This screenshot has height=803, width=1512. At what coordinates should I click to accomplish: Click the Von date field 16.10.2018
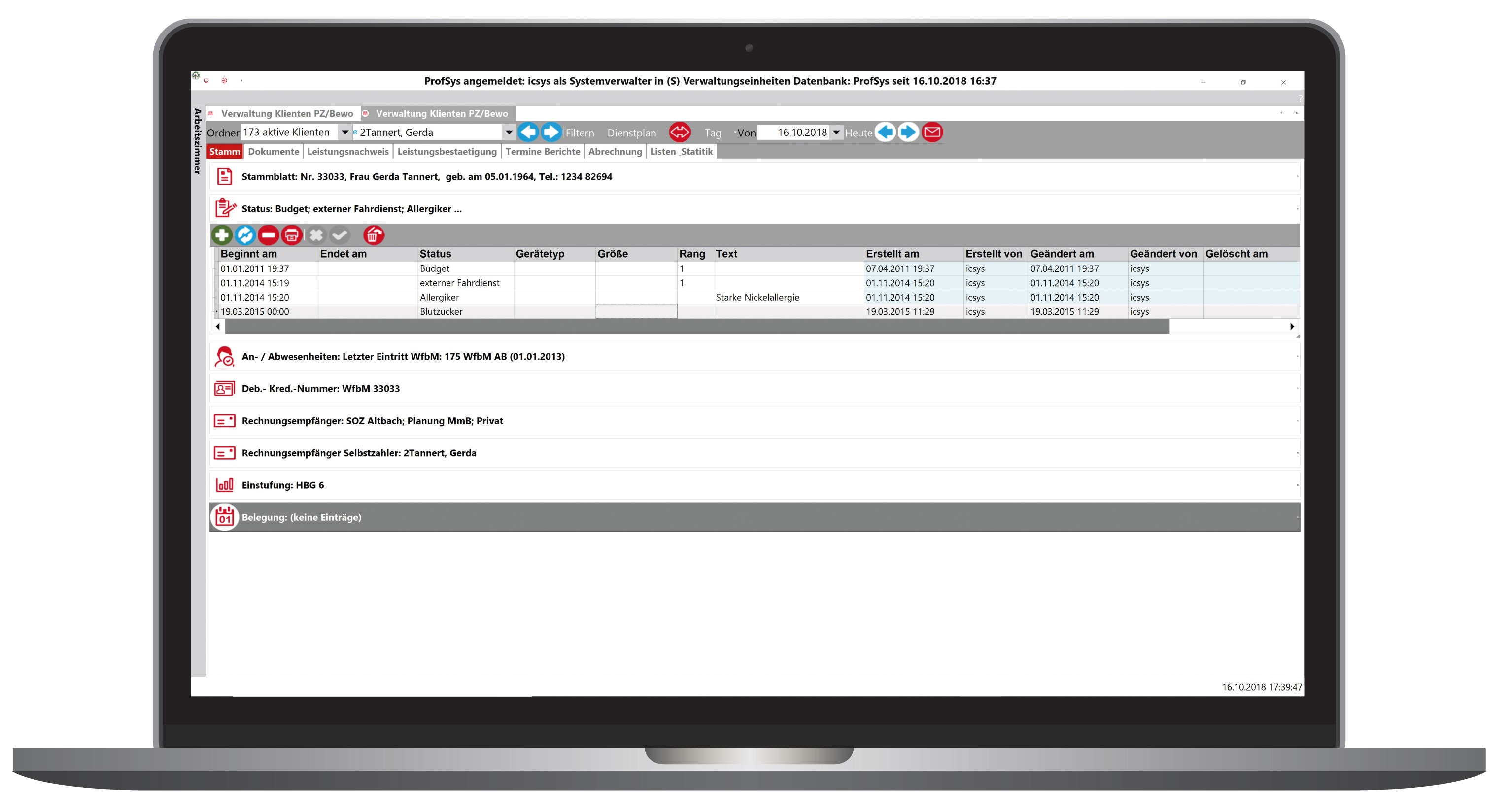(x=794, y=133)
